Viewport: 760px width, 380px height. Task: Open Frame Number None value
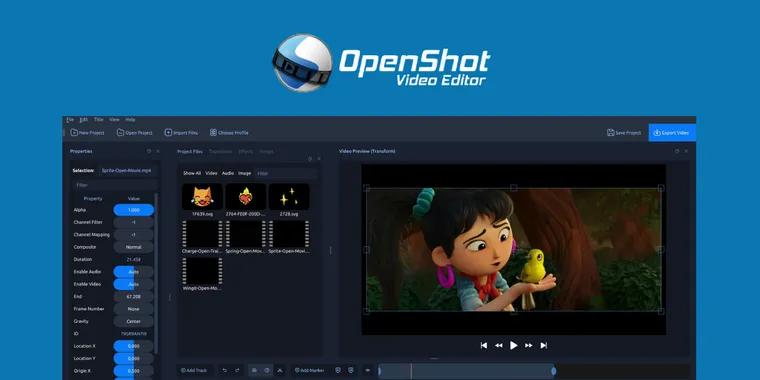(x=134, y=309)
